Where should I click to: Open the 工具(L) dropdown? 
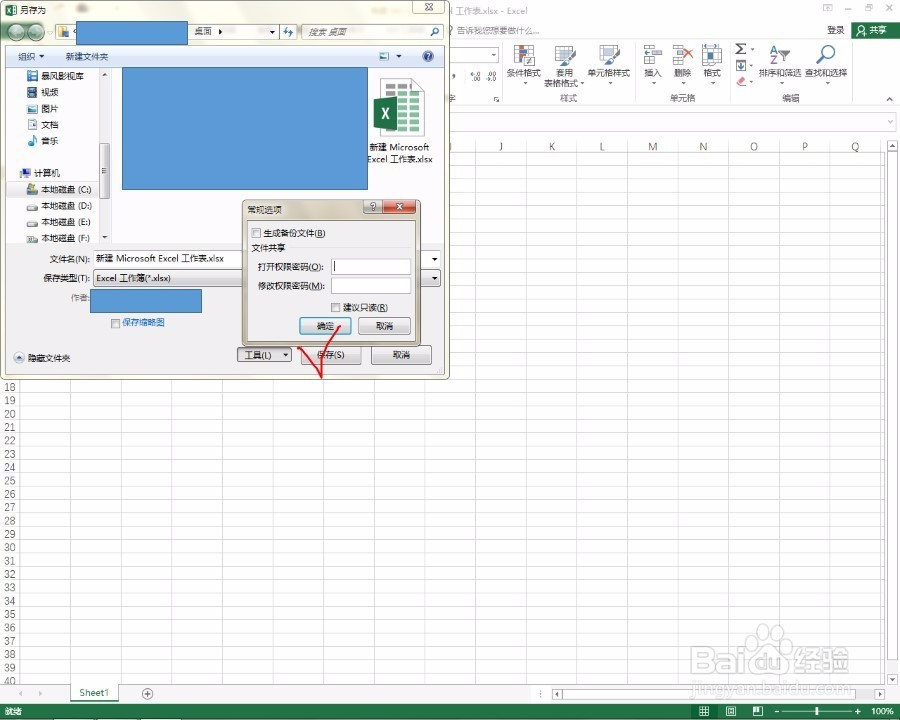point(265,355)
